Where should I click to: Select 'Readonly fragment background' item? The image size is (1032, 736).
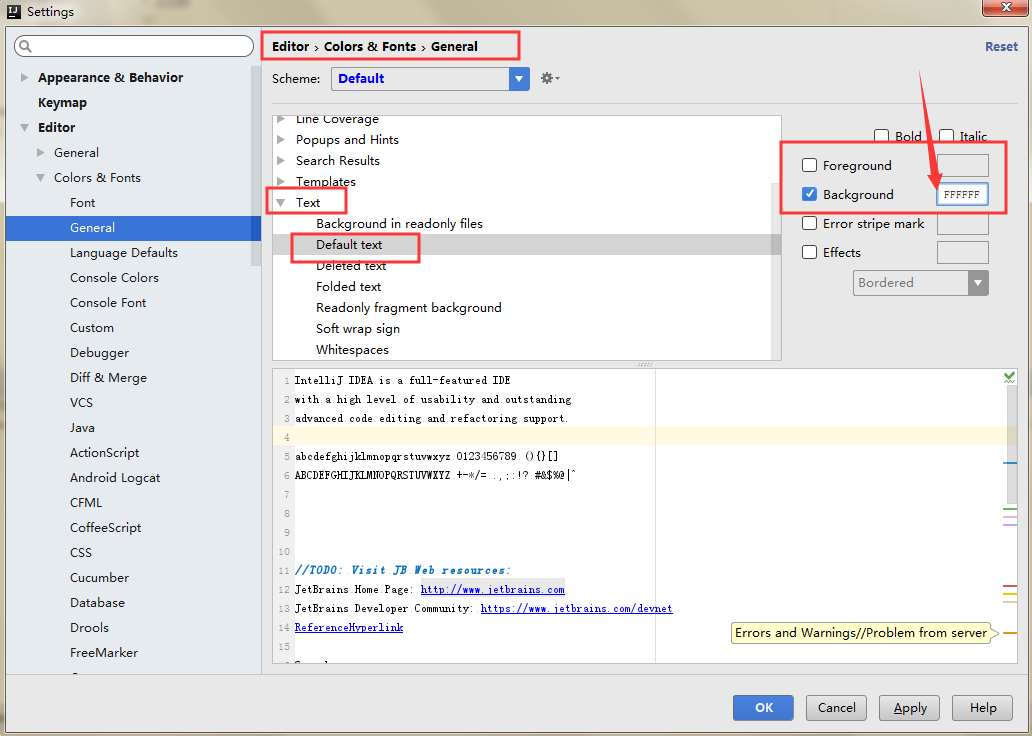[409, 308]
